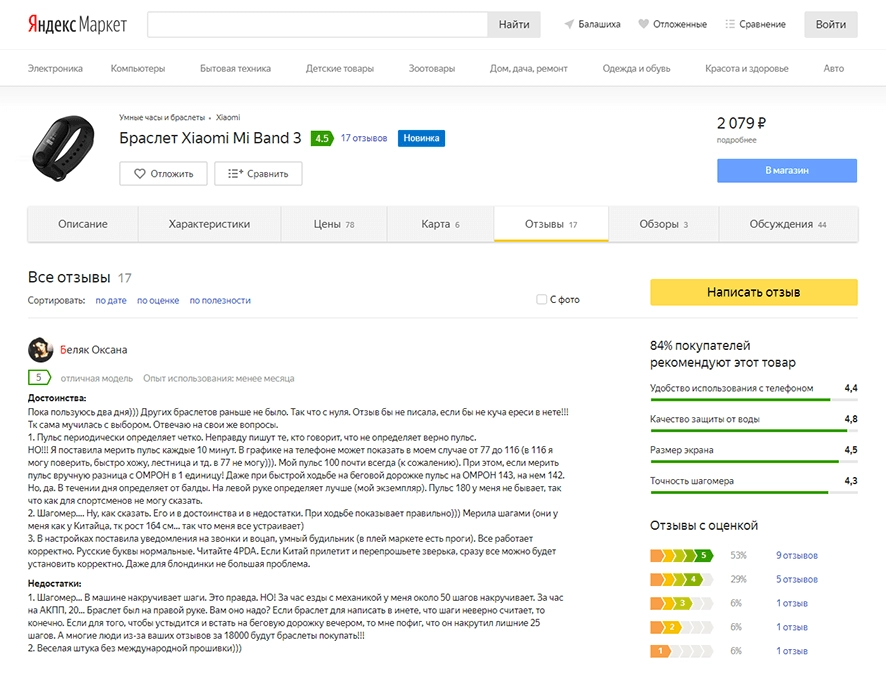
Task: Open the Отложенные link in header
Action: pyautogui.click(x=680, y=24)
